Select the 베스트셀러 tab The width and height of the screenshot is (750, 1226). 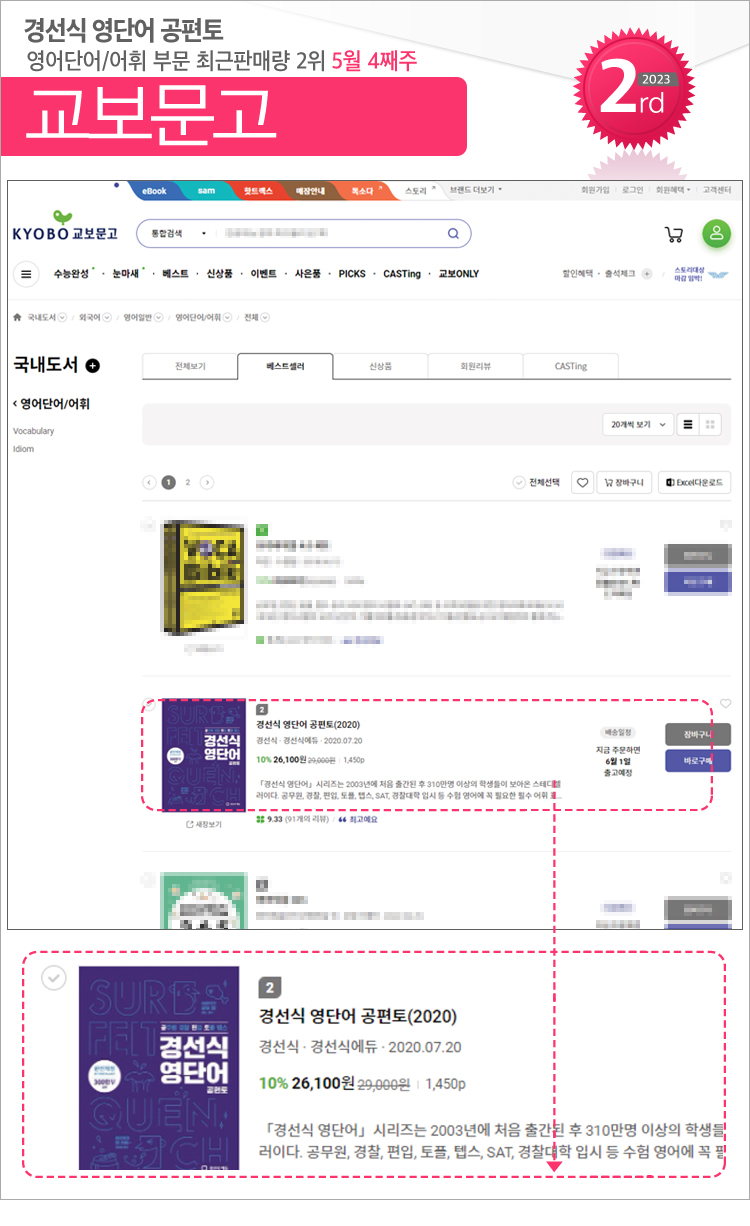tap(285, 366)
